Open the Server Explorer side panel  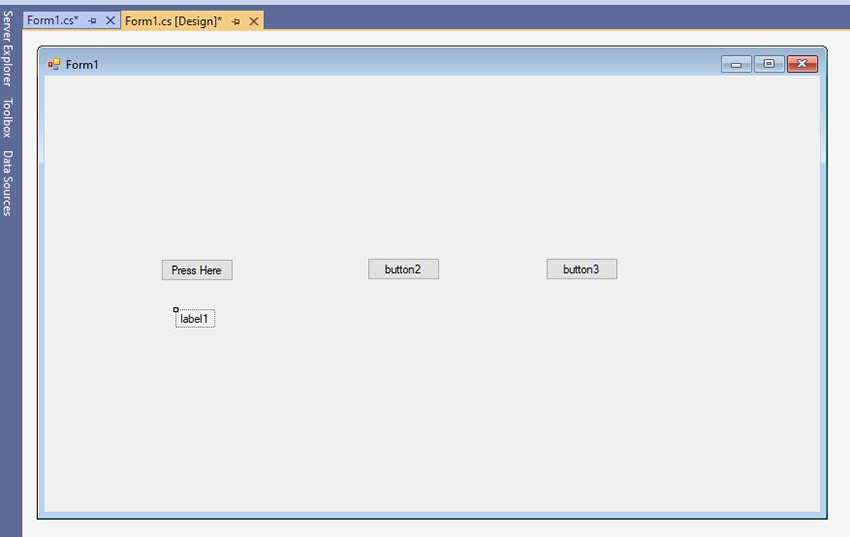pos(7,48)
